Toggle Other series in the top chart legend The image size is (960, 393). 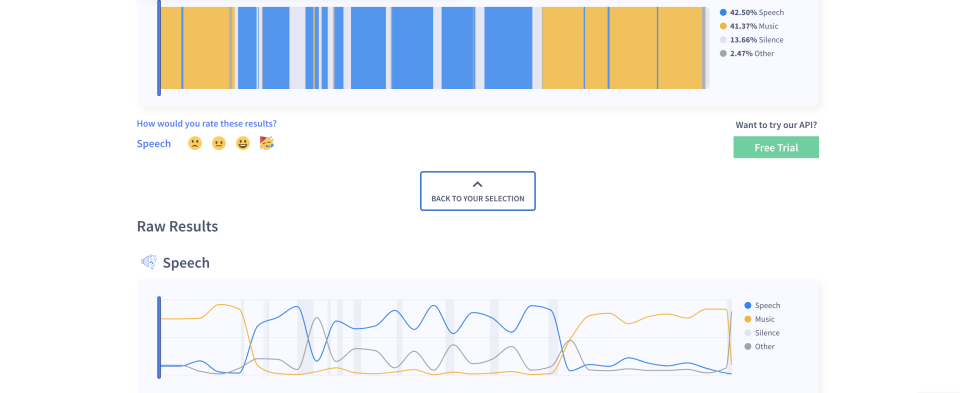point(748,53)
